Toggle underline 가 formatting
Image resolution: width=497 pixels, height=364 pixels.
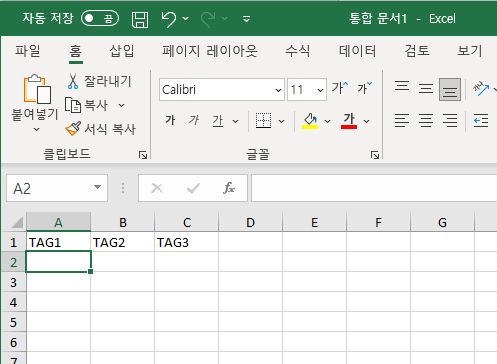[x=218, y=120]
